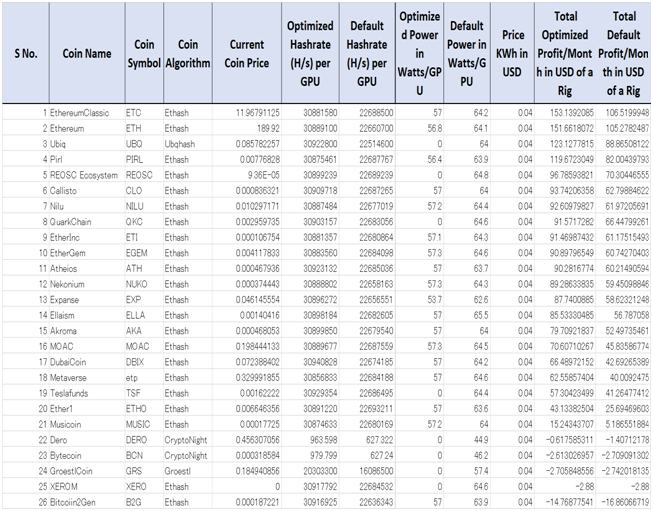Image resolution: width=653 pixels, height=511 pixels.
Task: Click 'Price KWh in USD' header cell
Action: (x=512, y=53)
